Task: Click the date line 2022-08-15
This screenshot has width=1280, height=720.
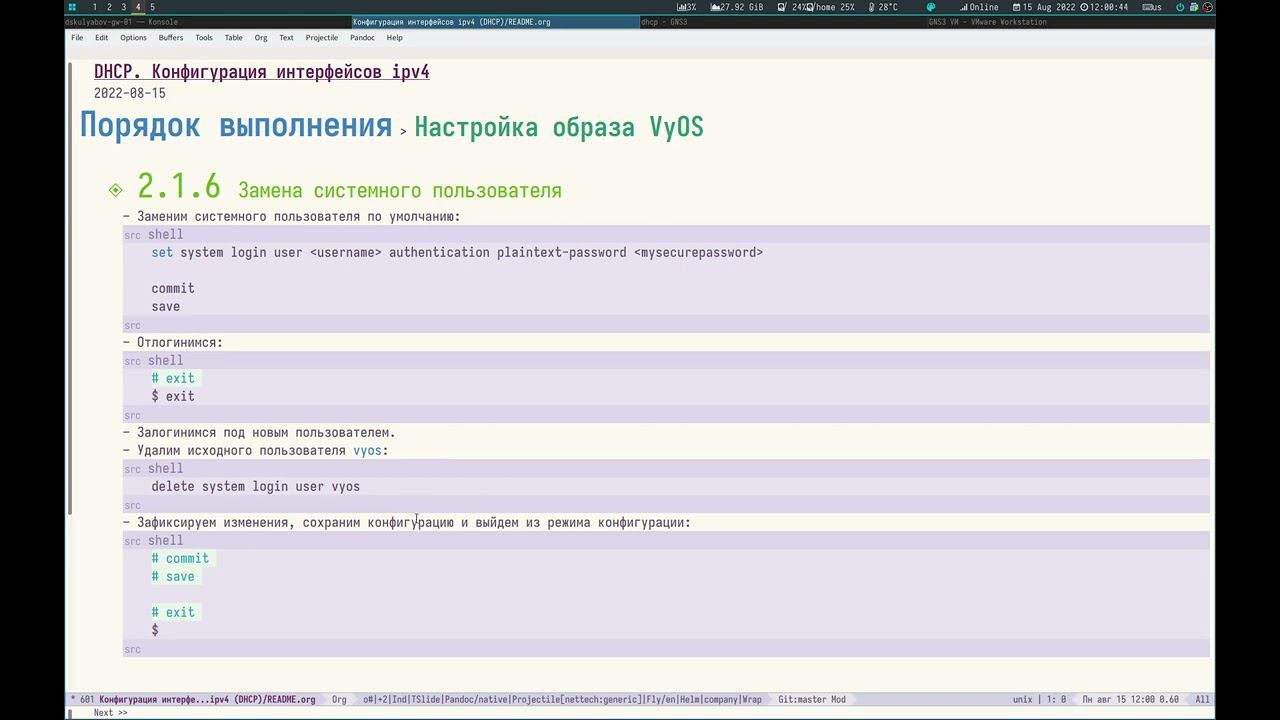Action: point(130,93)
